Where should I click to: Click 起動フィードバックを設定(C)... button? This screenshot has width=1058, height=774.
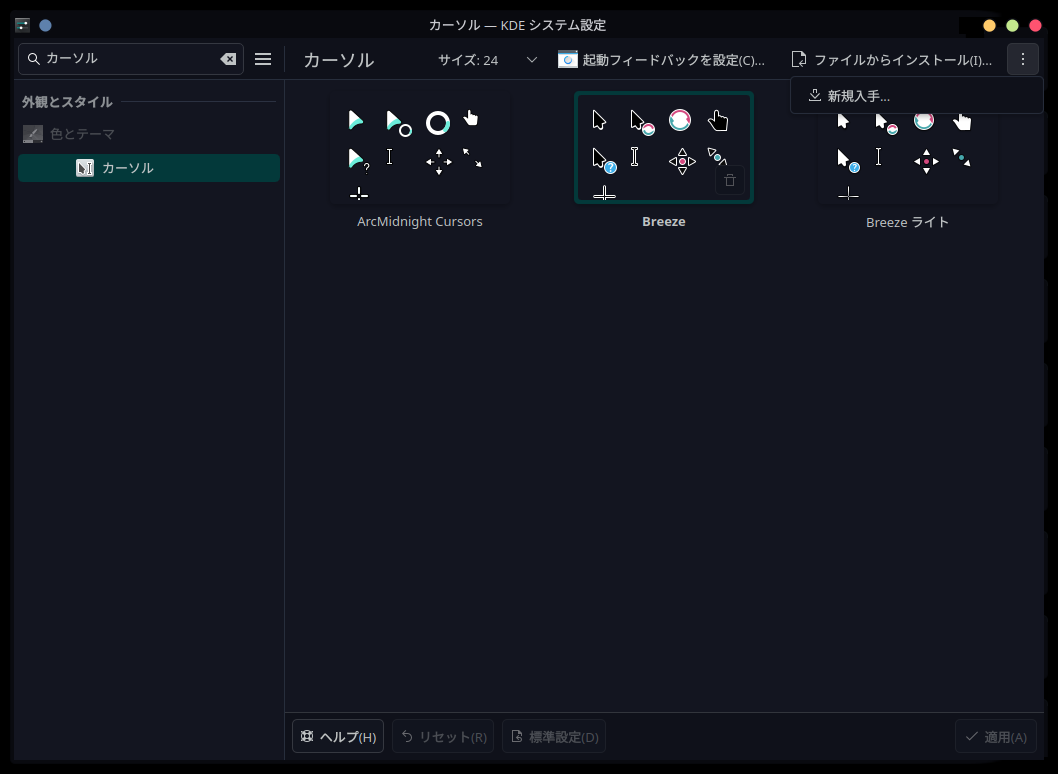pos(661,60)
